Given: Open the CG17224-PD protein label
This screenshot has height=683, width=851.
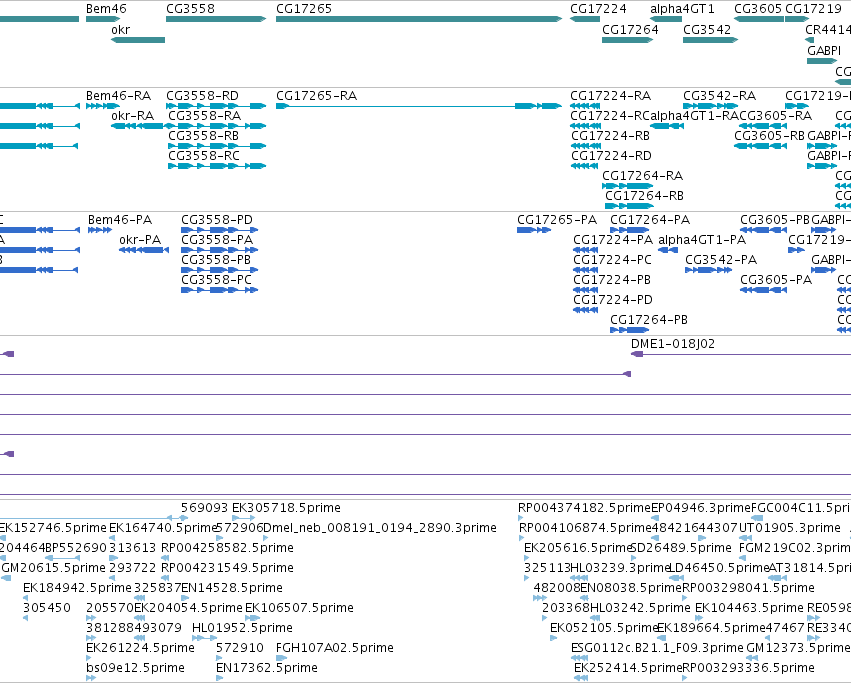Looking at the screenshot, I should click(x=613, y=300).
